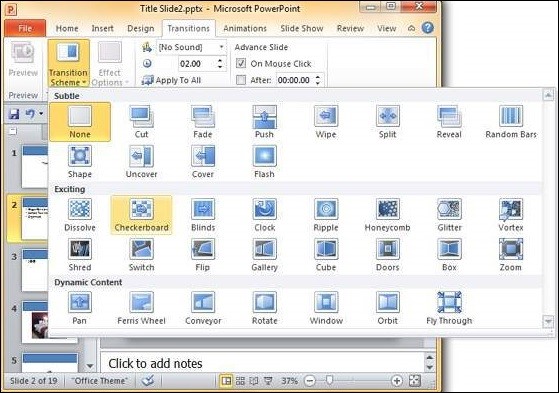The height and width of the screenshot is (393, 559).
Task: Select the Cover transition
Action: tap(203, 162)
